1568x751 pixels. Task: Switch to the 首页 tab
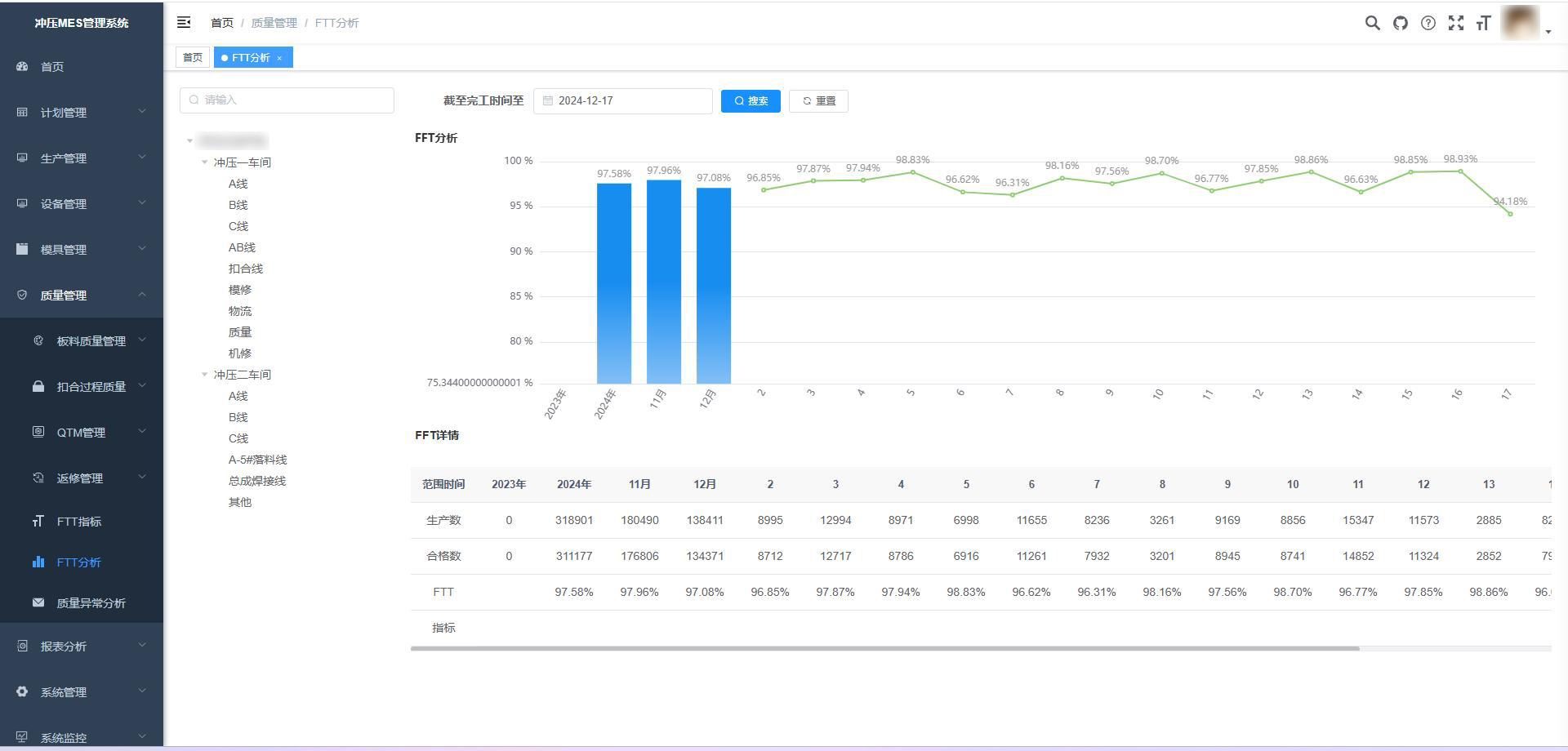[193, 58]
